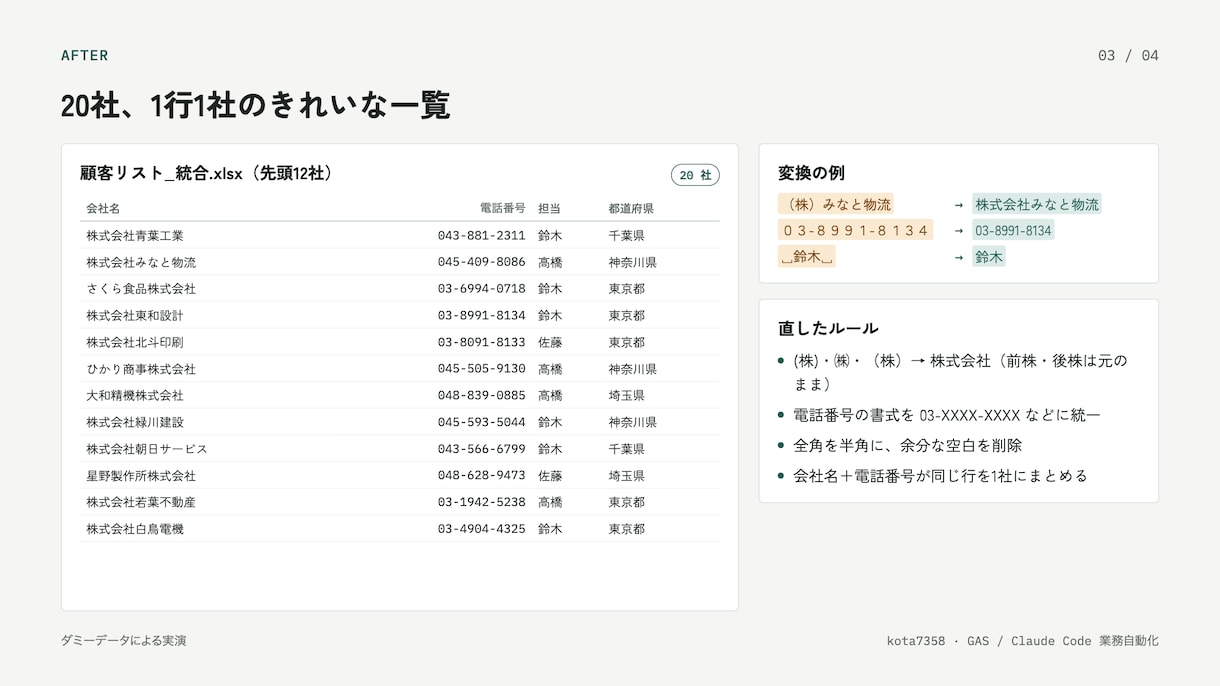The height and width of the screenshot is (686, 1220).
Task: Click phone number 048-839-0885
Action: point(481,396)
